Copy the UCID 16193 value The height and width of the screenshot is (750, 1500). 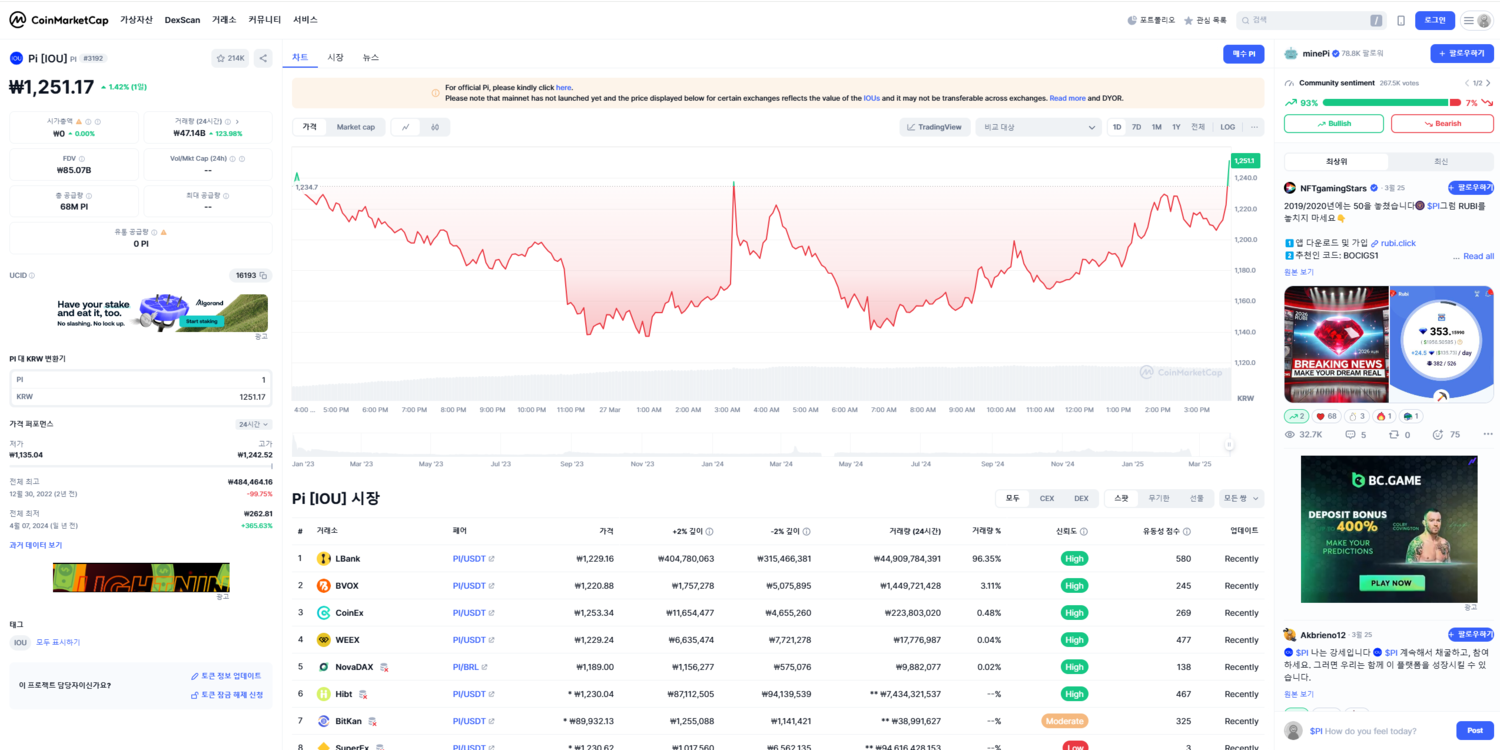pos(264,275)
